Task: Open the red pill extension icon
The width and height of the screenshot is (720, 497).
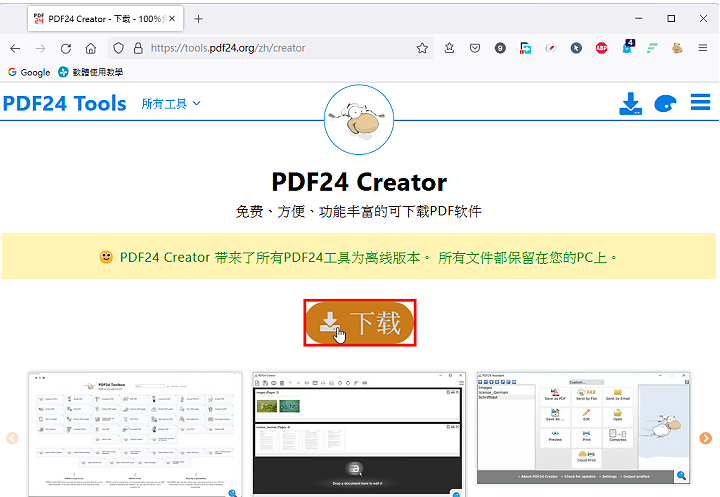Action: (x=551, y=48)
